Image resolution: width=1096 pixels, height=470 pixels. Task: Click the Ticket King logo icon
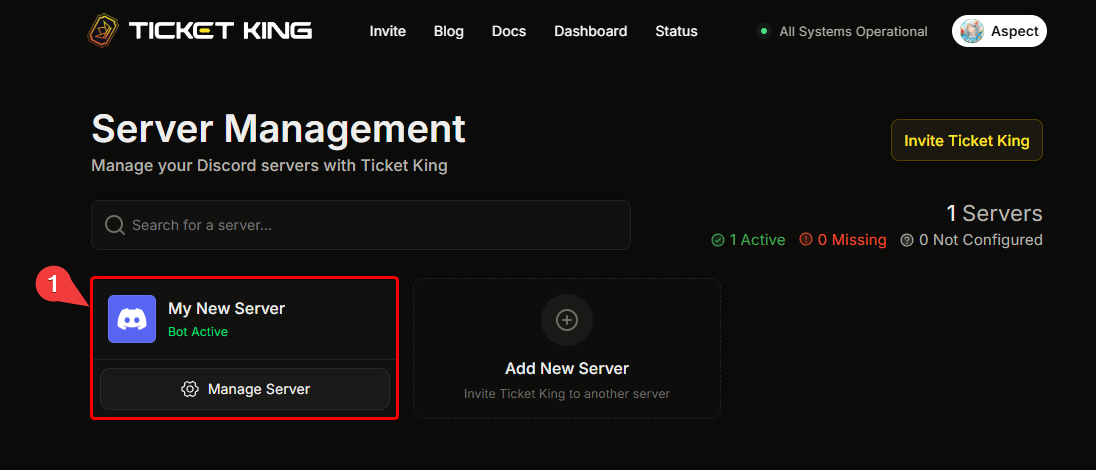click(103, 31)
